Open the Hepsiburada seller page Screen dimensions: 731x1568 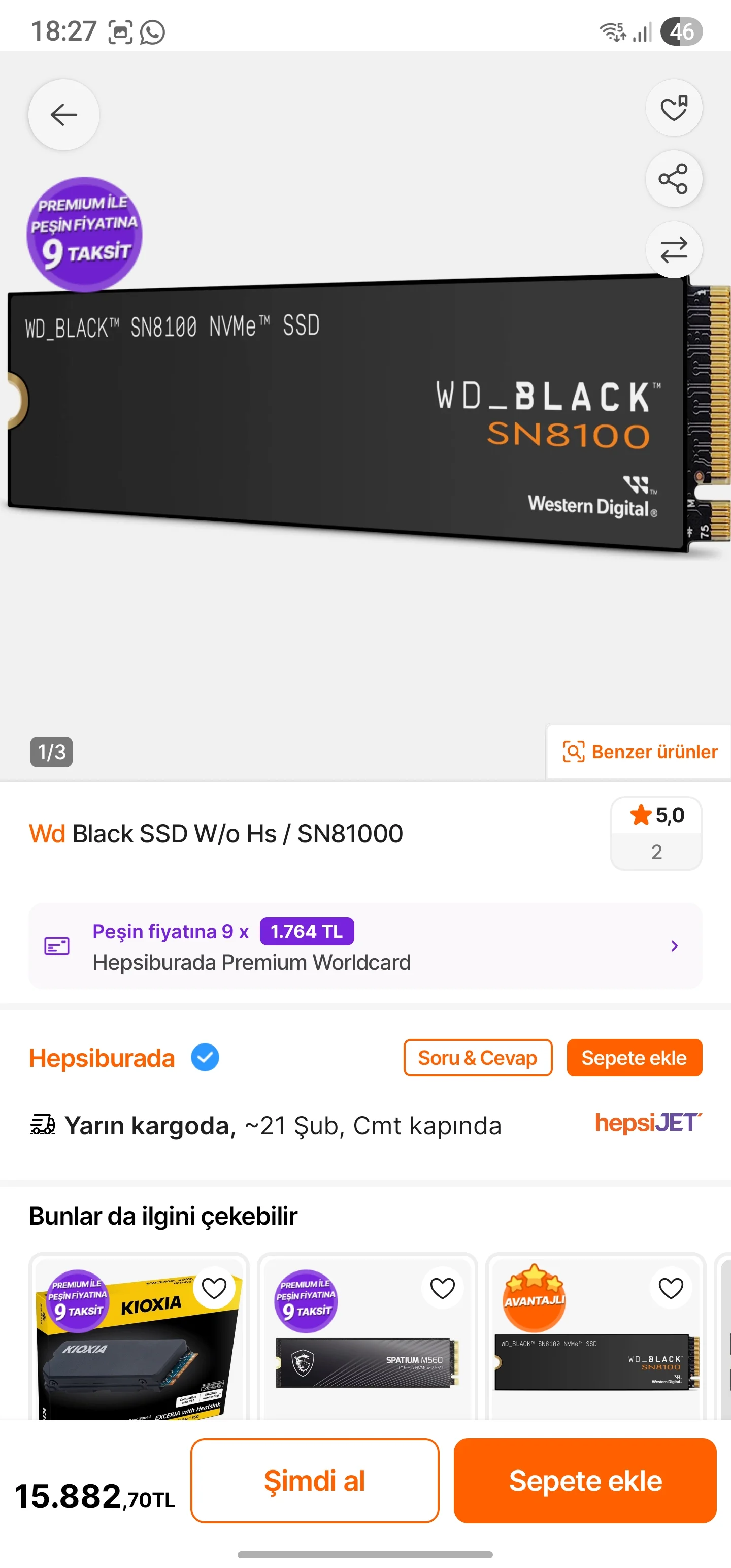pos(102,1059)
